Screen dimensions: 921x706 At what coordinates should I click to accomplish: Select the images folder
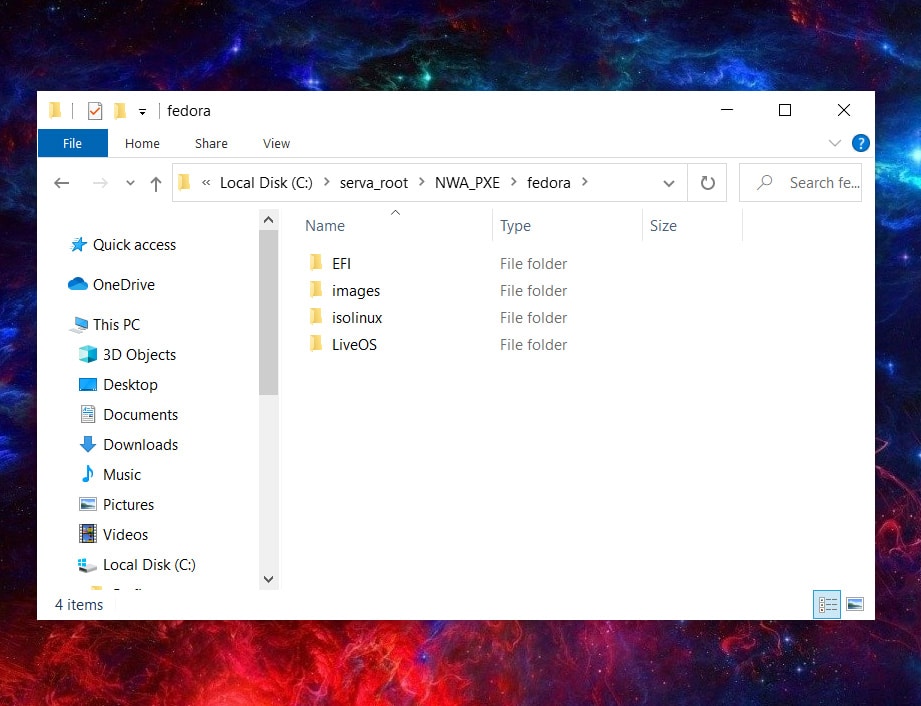point(356,291)
